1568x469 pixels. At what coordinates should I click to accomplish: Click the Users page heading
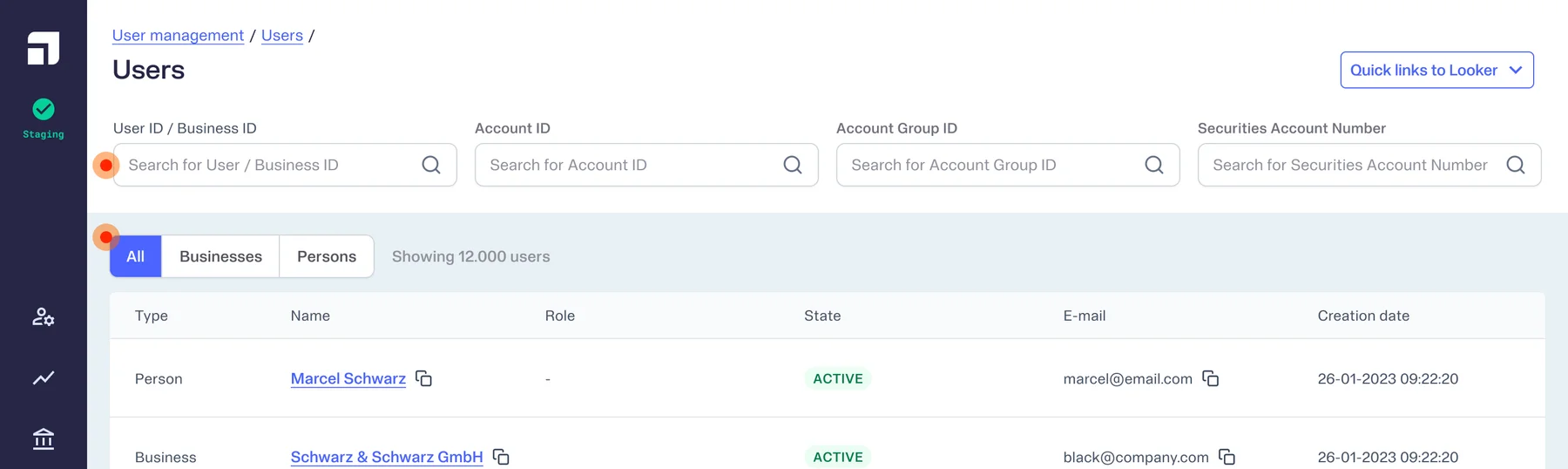(149, 70)
